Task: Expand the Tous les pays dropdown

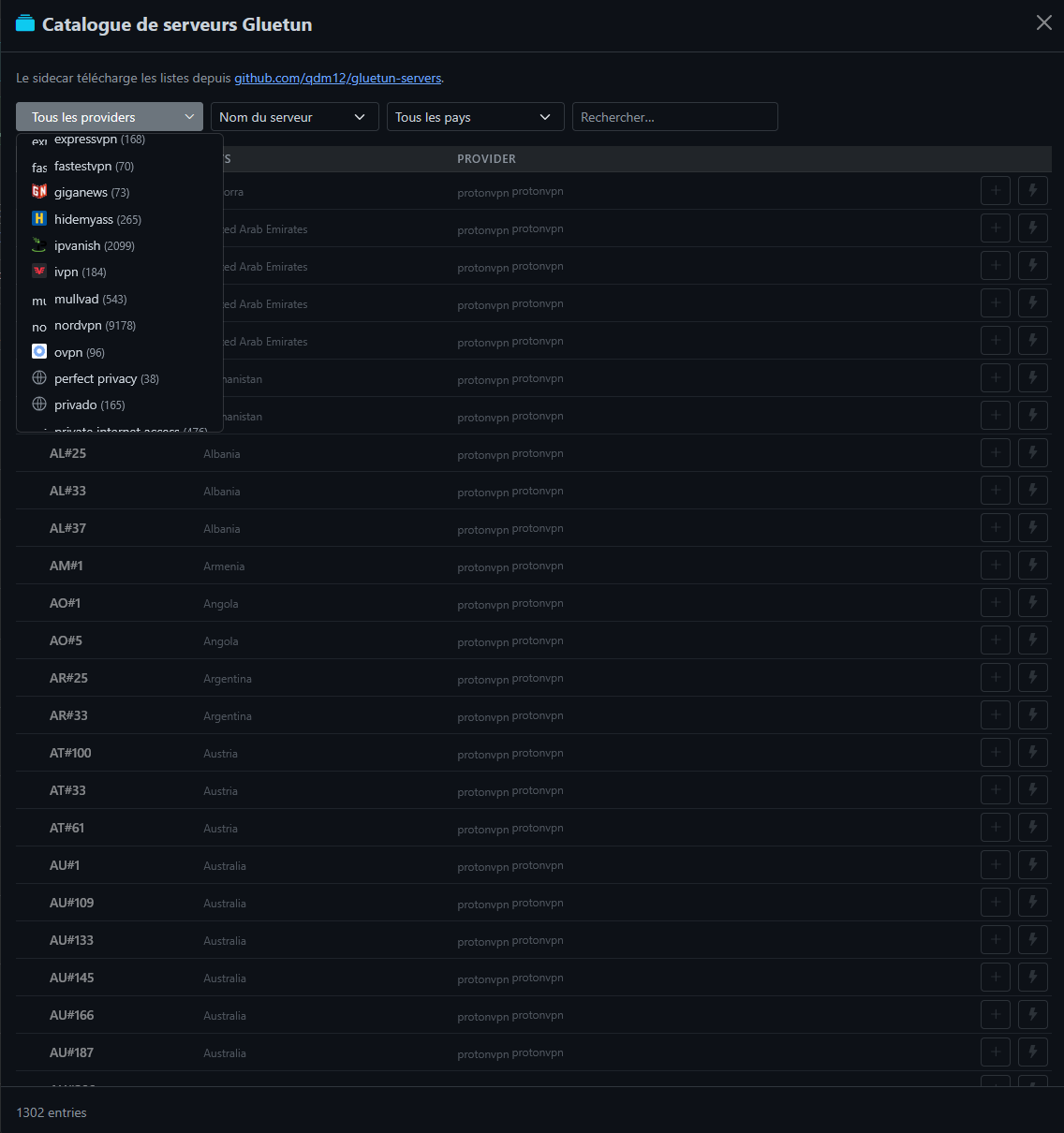Action: point(475,117)
